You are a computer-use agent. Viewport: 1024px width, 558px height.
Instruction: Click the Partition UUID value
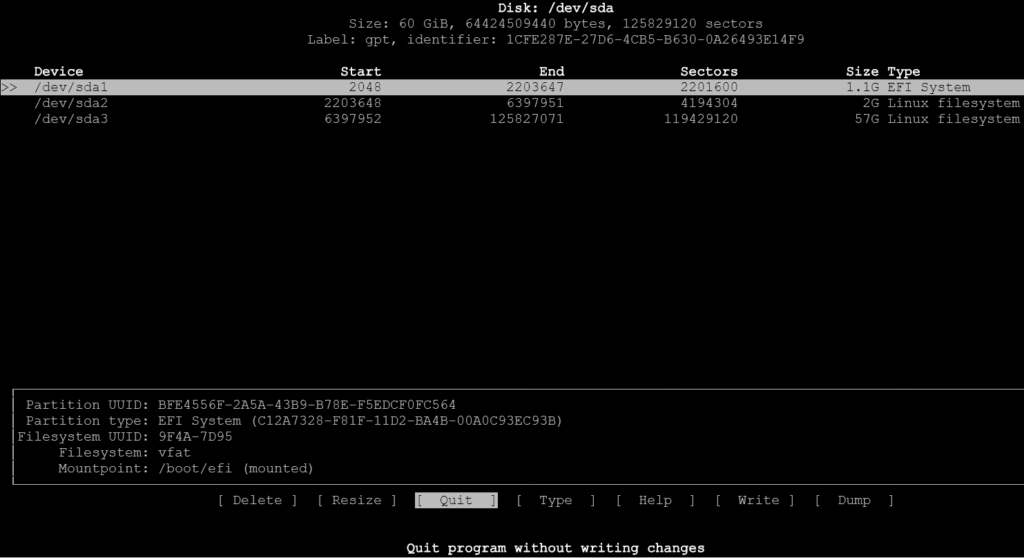point(306,405)
